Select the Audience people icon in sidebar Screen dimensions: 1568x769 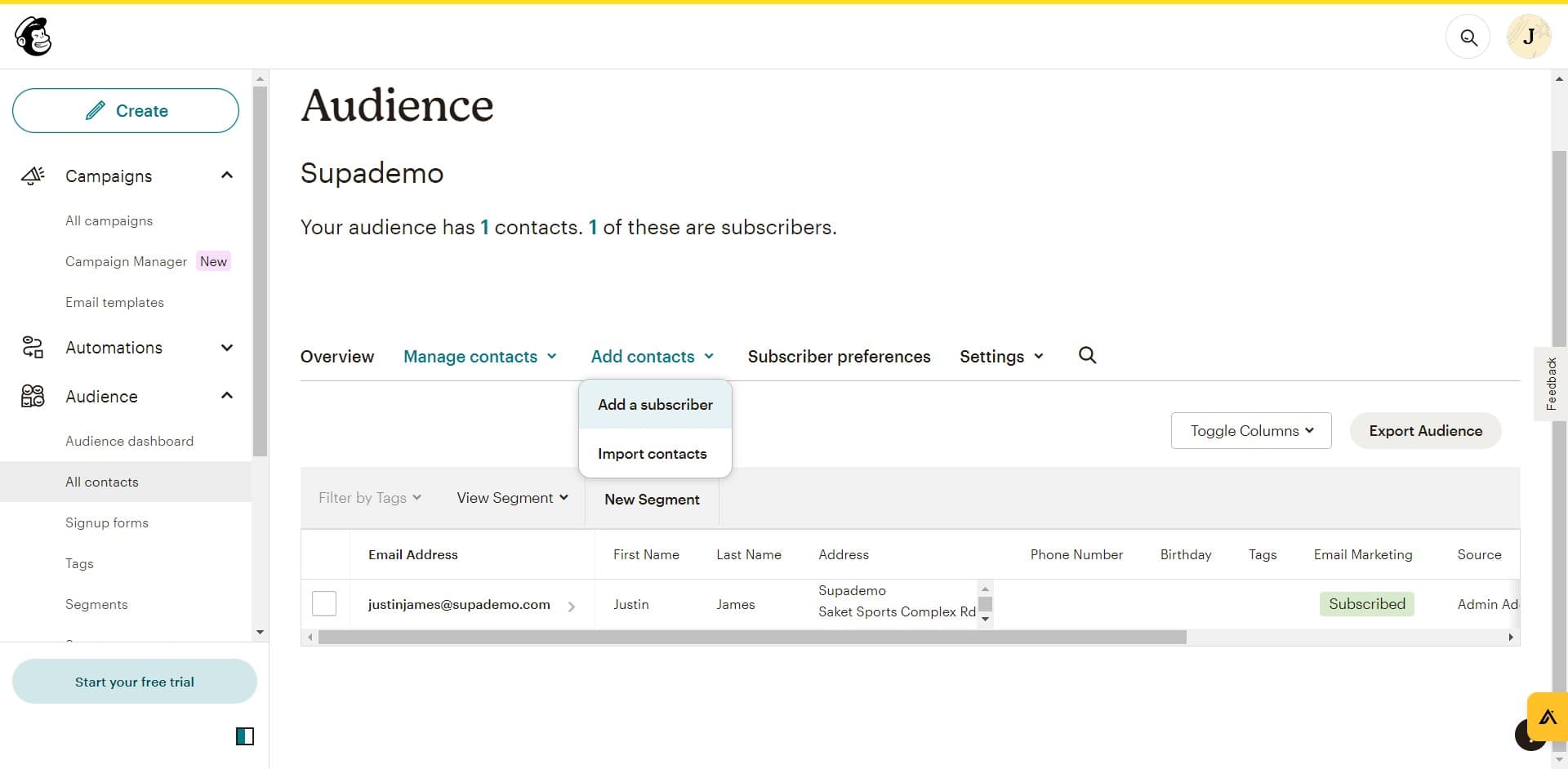32,396
